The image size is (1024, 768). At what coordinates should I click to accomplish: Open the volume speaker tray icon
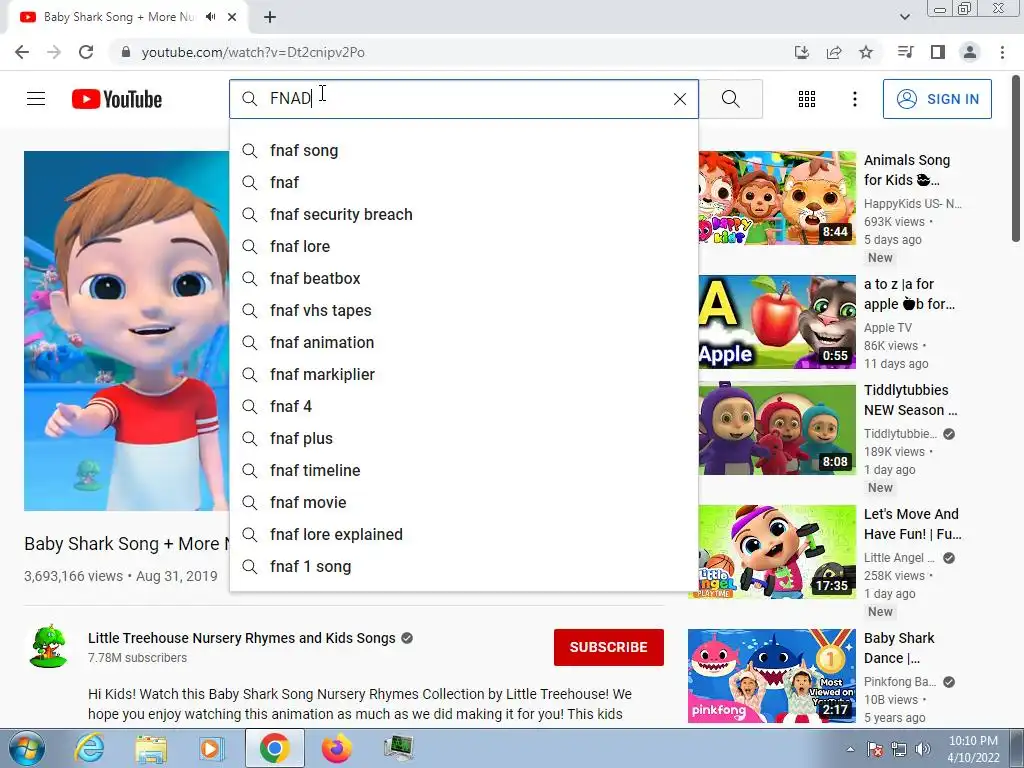tap(923, 749)
